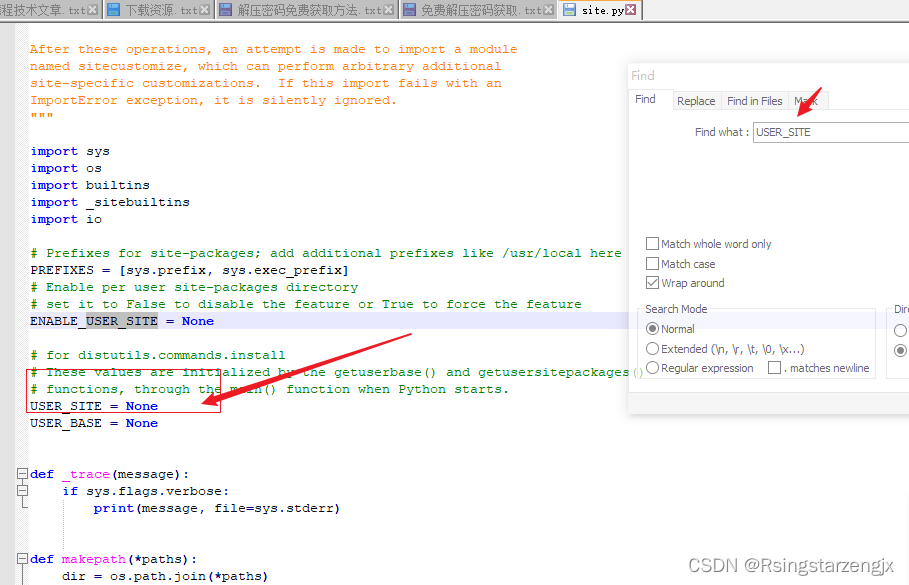This screenshot has height=585, width=909.
Task: Click the Find what input field
Action: tap(831, 132)
